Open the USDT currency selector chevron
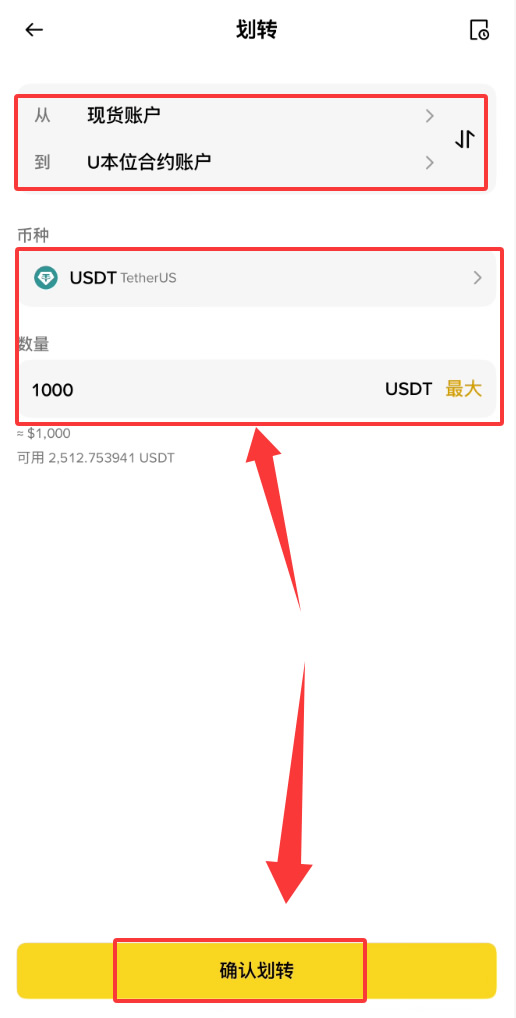This screenshot has width=516, height=1018. click(478, 278)
